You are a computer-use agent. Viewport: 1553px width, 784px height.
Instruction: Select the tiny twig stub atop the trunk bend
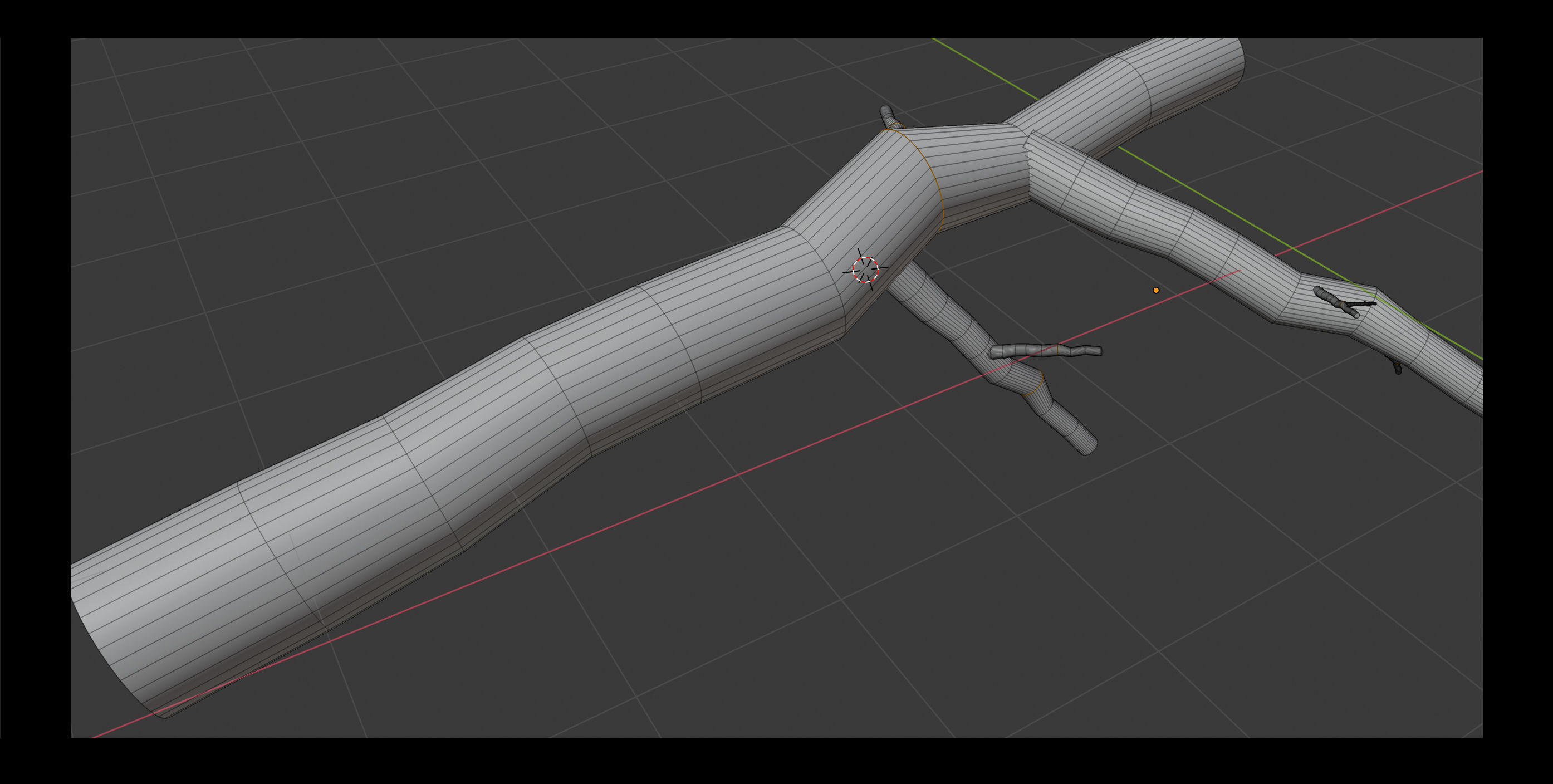tap(890, 117)
